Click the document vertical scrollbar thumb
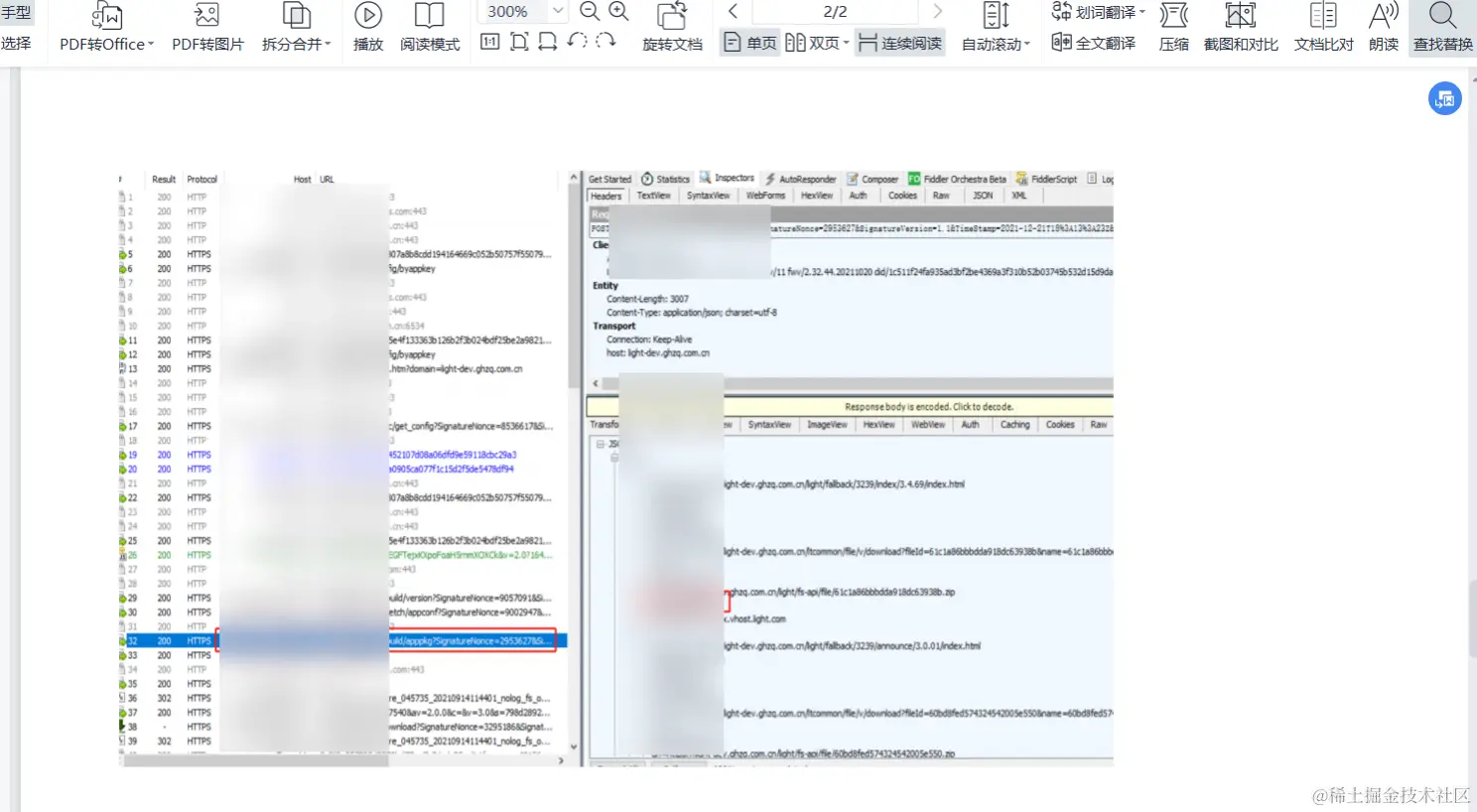Viewport: 1477px width, 812px height. [1471, 617]
